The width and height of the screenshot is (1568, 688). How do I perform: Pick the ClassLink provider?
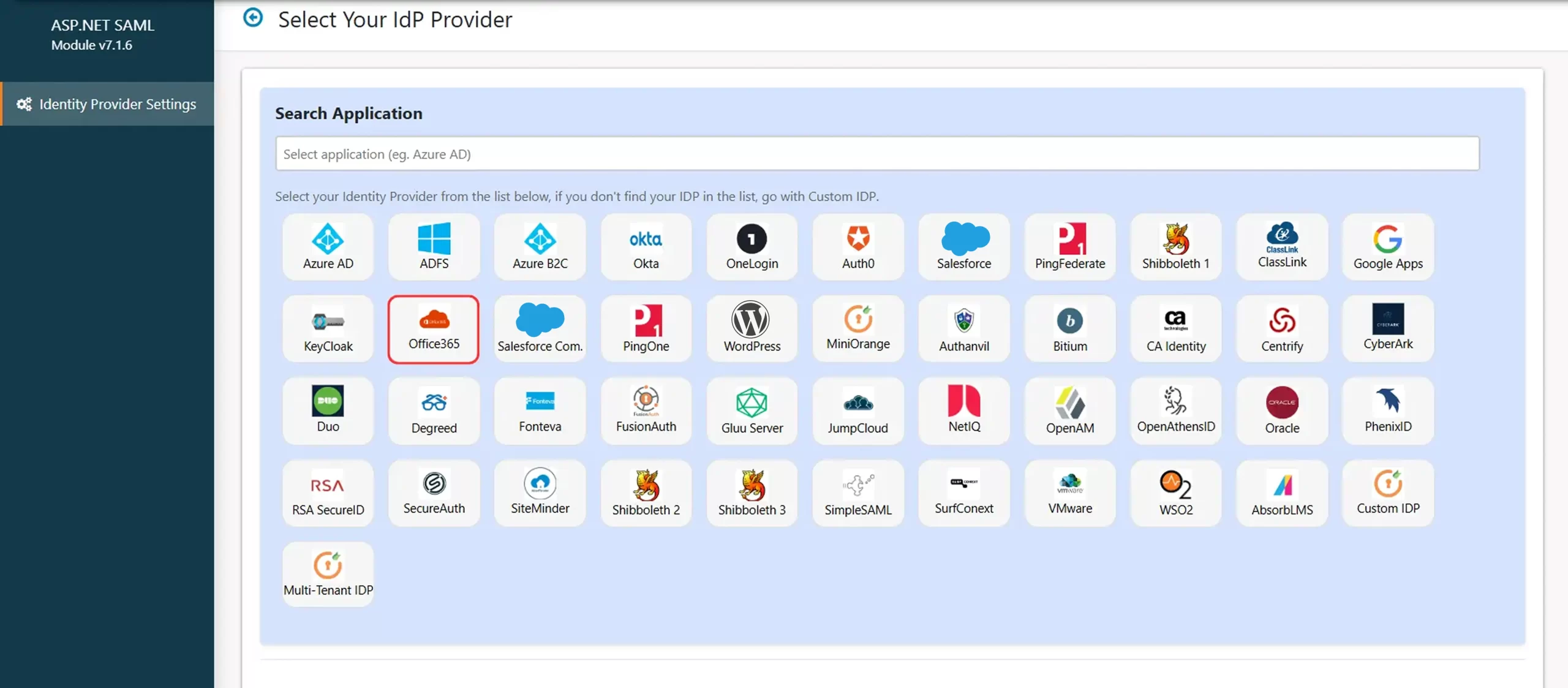pyautogui.click(x=1281, y=247)
